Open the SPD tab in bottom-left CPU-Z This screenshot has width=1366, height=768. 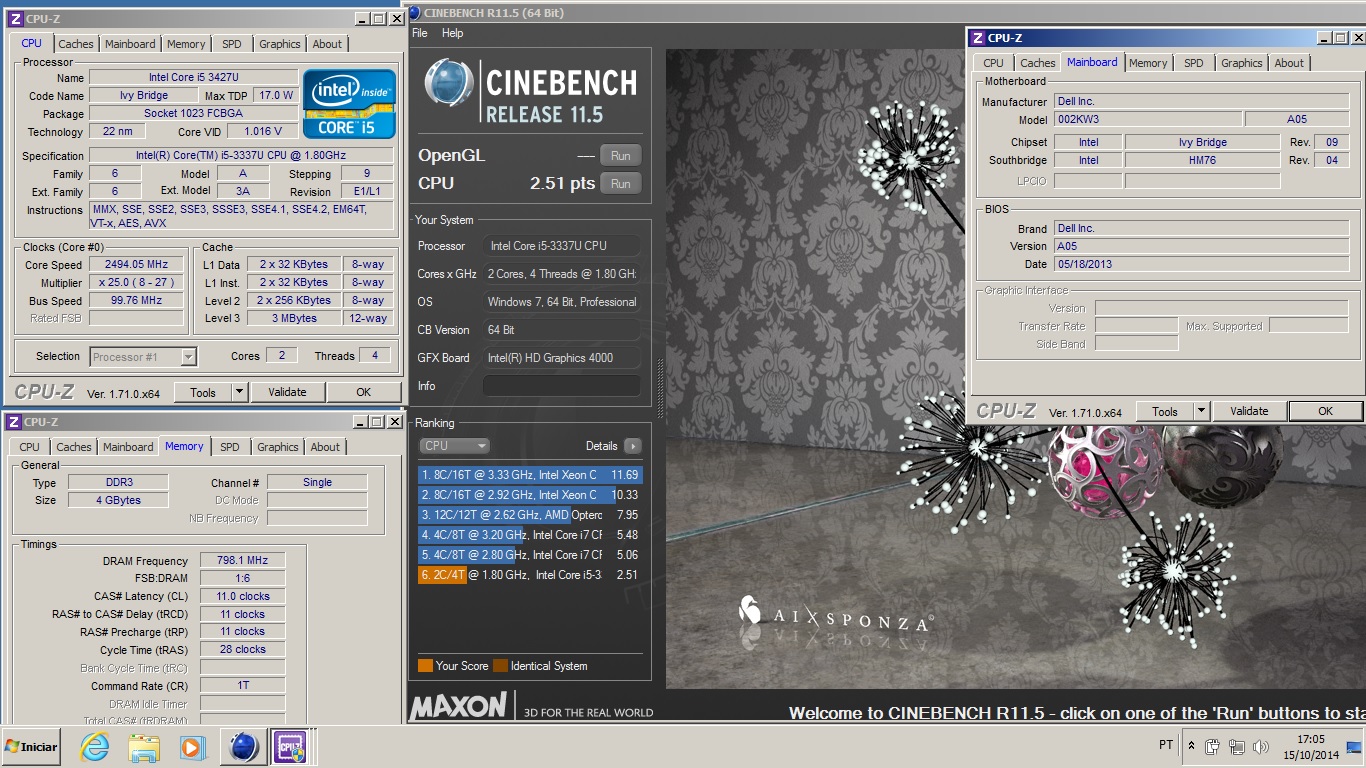[x=230, y=447]
